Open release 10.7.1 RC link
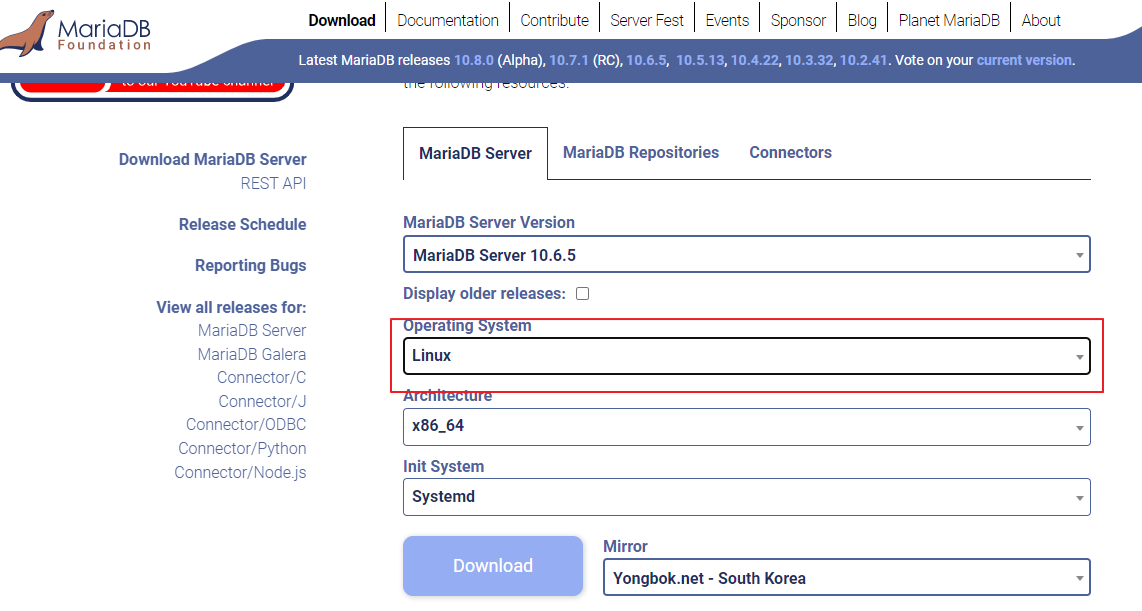The image size is (1142, 611). 569,60
